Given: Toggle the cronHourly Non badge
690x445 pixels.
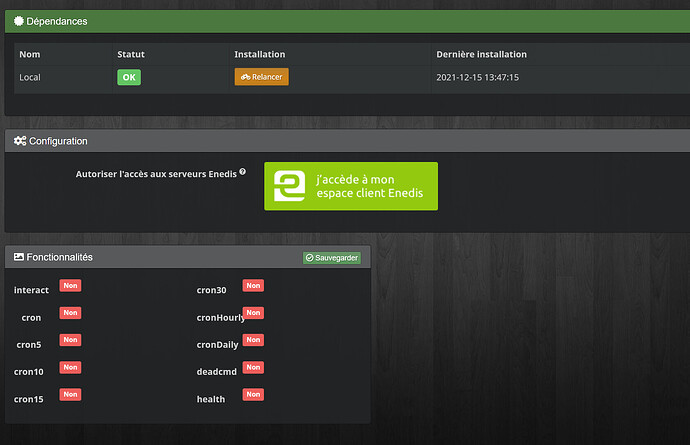Looking at the screenshot, I should click(x=253, y=313).
